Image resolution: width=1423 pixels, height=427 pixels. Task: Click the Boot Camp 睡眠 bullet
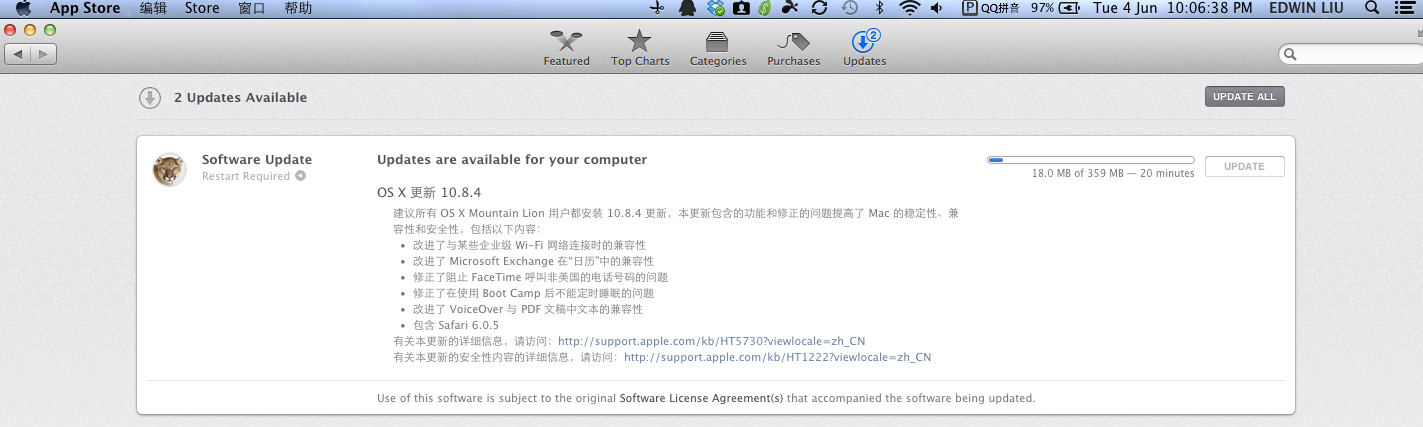(x=533, y=293)
